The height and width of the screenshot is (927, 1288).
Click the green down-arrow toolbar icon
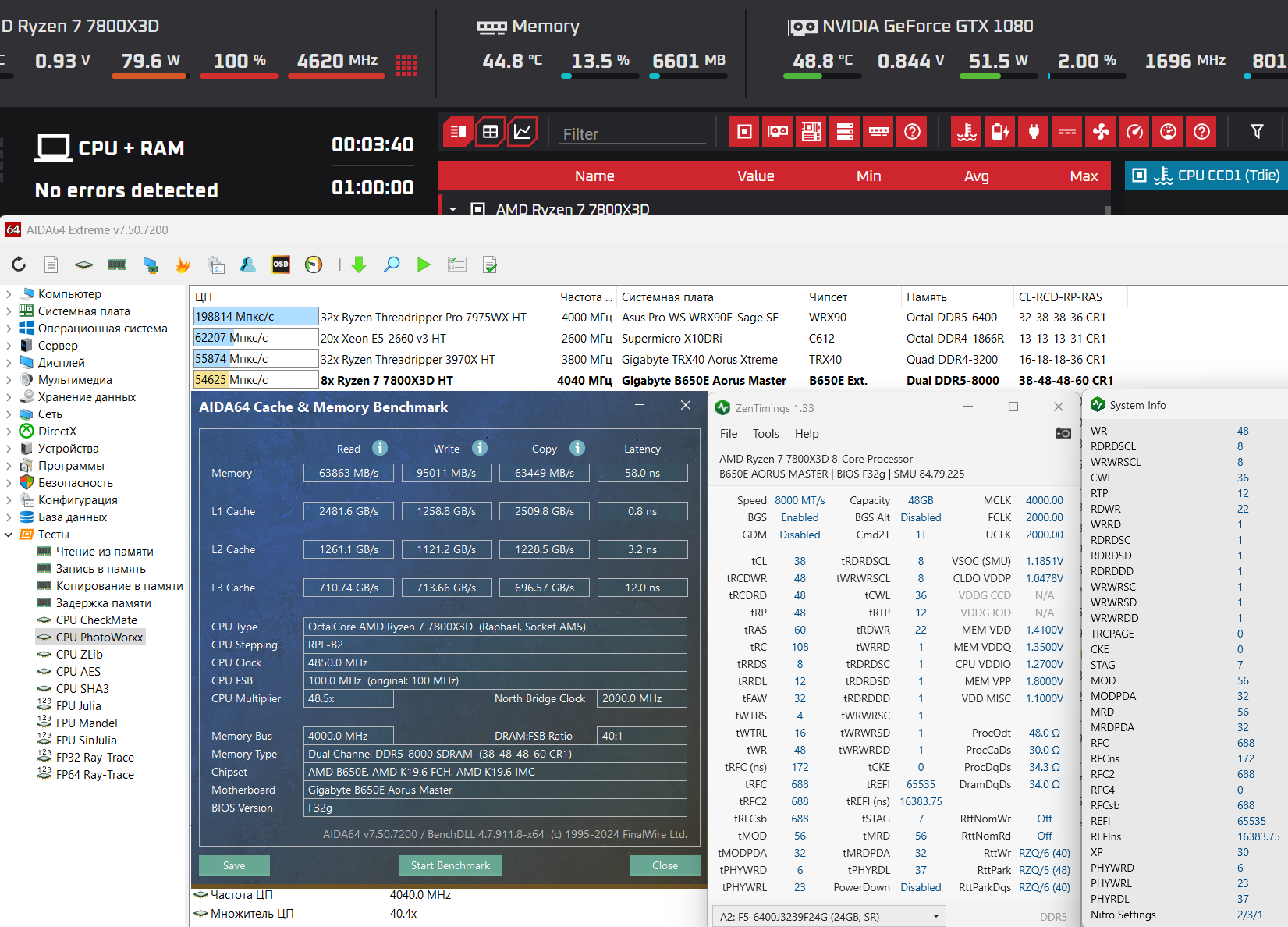[359, 265]
